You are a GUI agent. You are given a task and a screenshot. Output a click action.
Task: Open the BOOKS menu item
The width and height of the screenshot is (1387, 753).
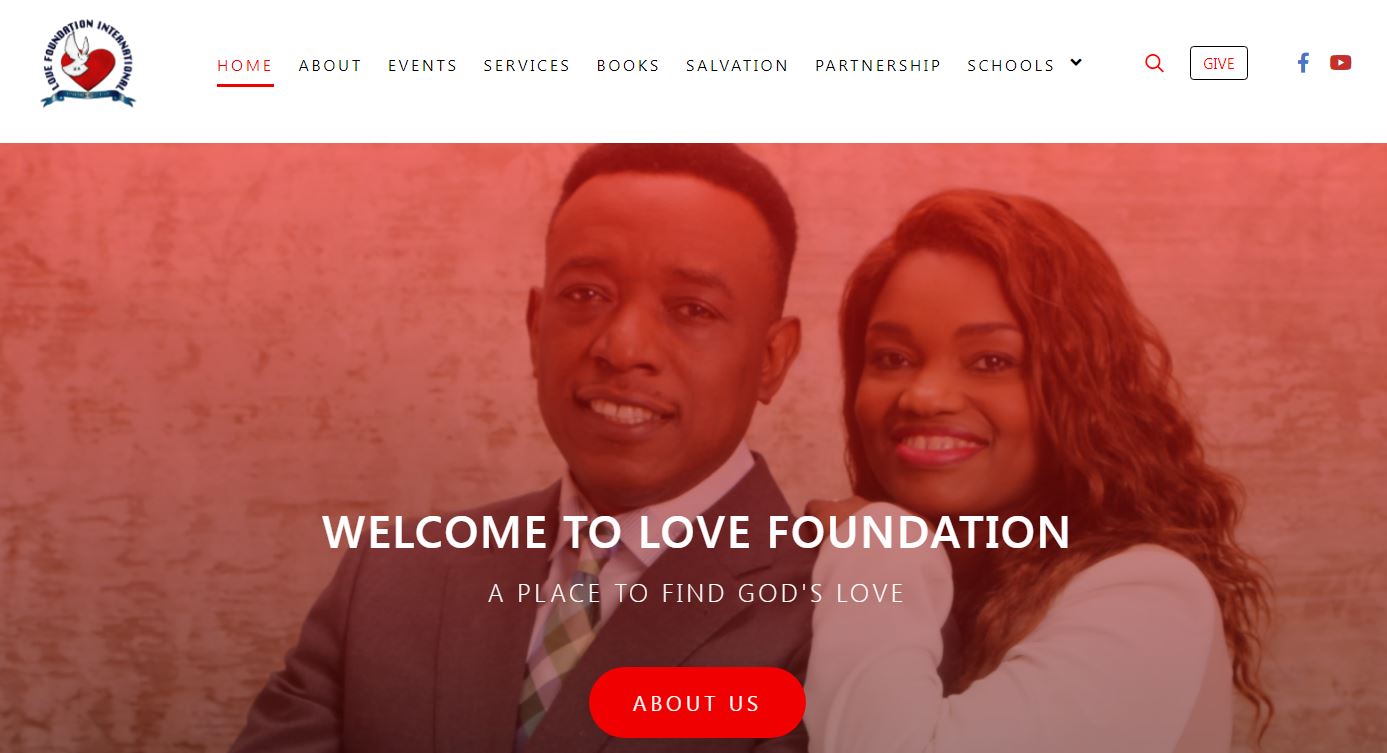pos(628,65)
